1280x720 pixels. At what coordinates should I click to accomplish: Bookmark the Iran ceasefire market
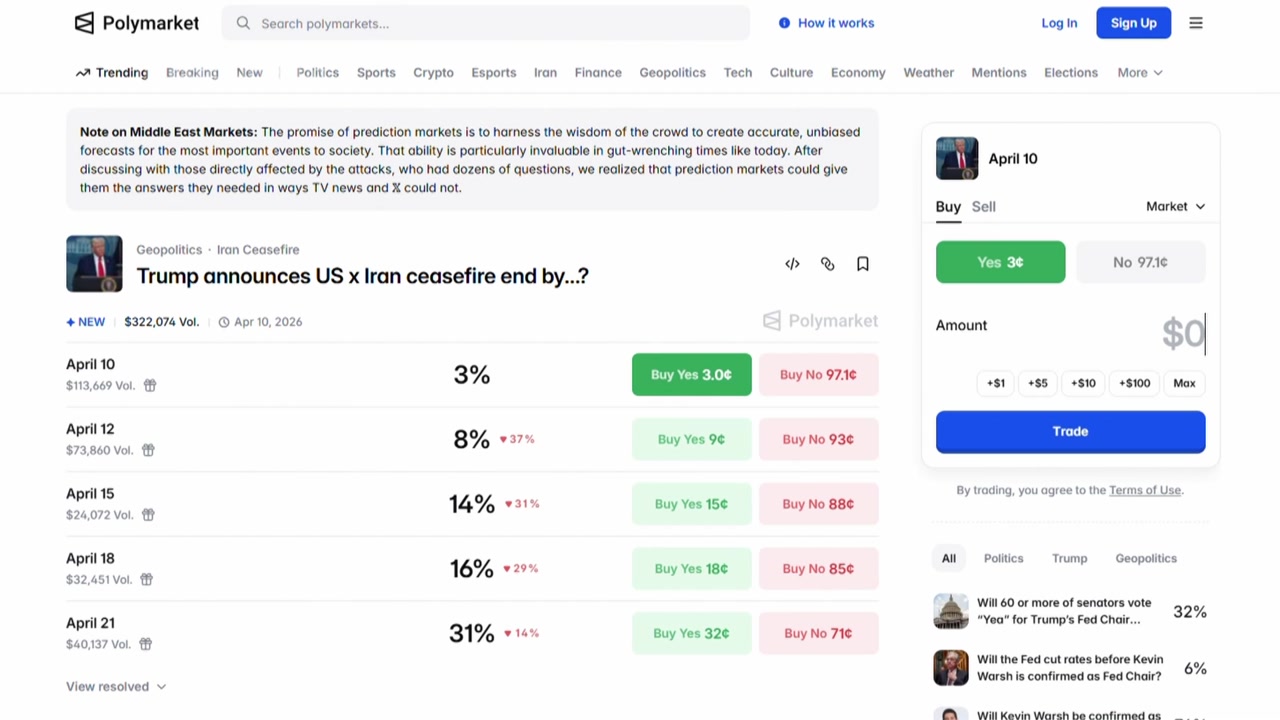[862, 264]
